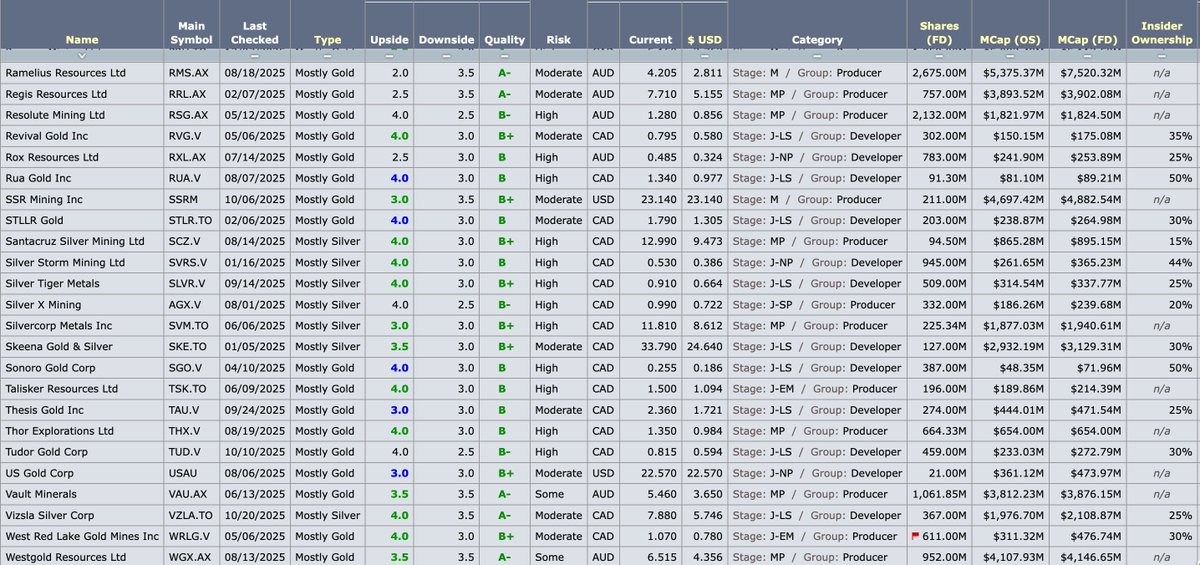Image resolution: width=1200 pixels, height=565 pixels.
Task: Select the Thesis Gold Inc name cell
Action: (45, 410)
